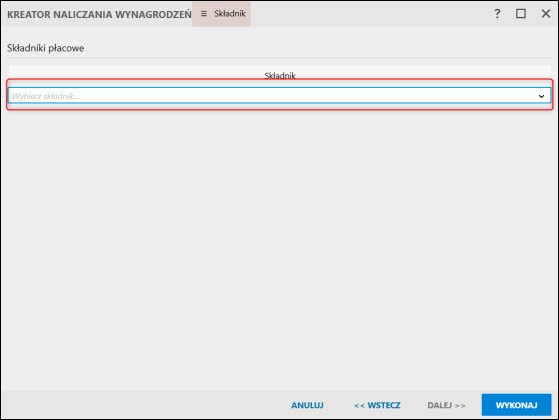
Task: Go back with the Wstecz button
Action: (x=377, y=405)
